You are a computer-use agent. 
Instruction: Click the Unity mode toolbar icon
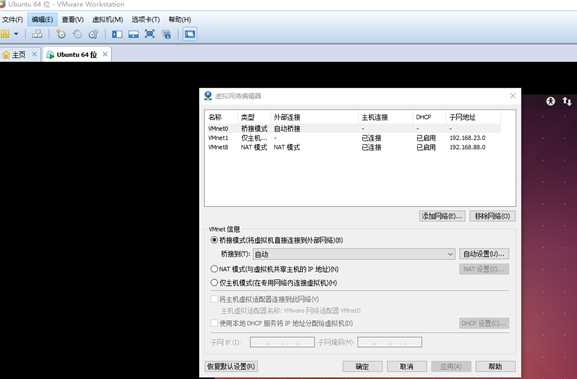click(x=167, y=34)
